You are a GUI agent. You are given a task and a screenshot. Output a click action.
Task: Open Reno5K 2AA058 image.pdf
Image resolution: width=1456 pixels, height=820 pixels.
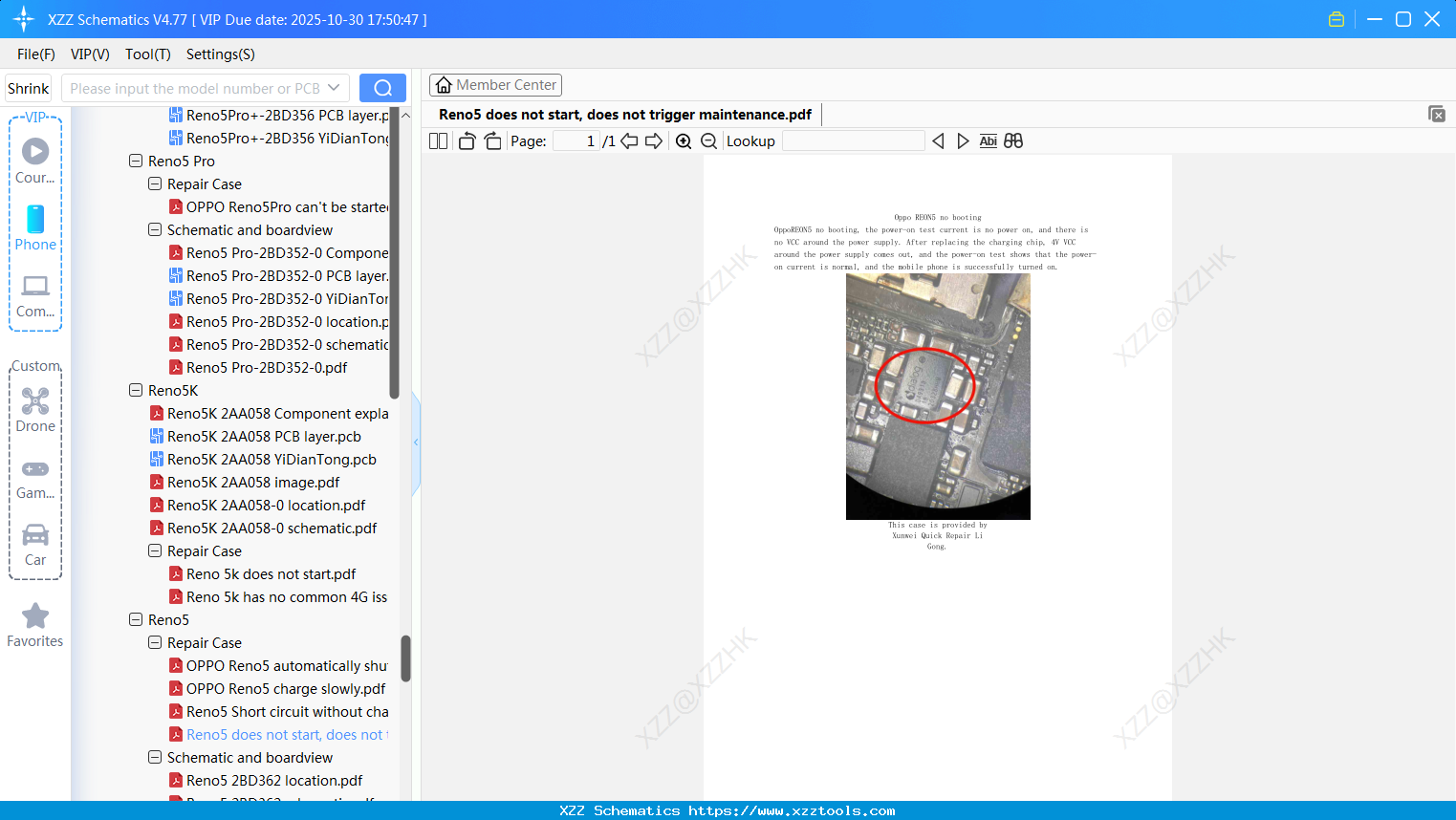point(245,482)
